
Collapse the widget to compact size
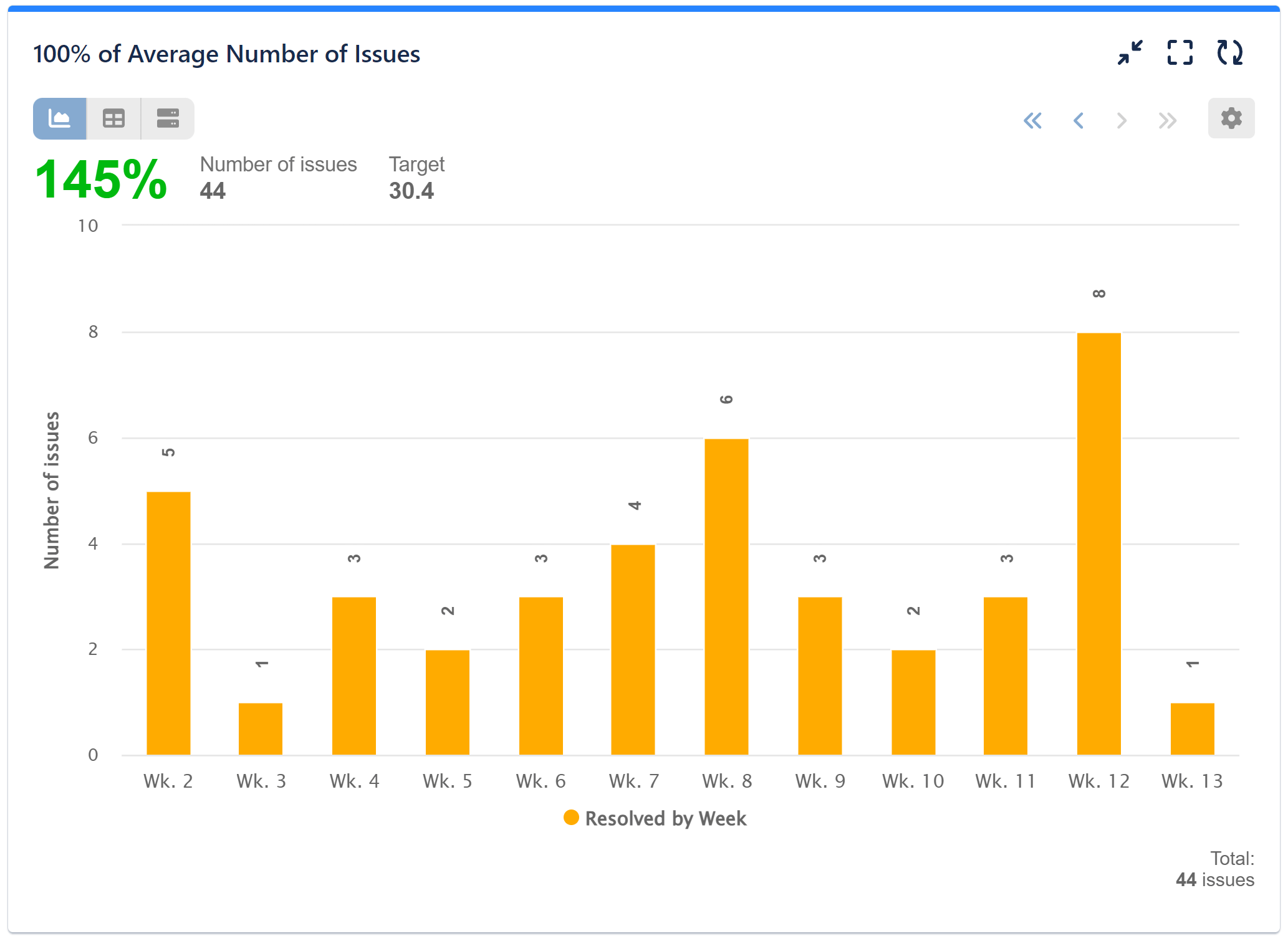pyautogui.click(x=1130, y=54)
